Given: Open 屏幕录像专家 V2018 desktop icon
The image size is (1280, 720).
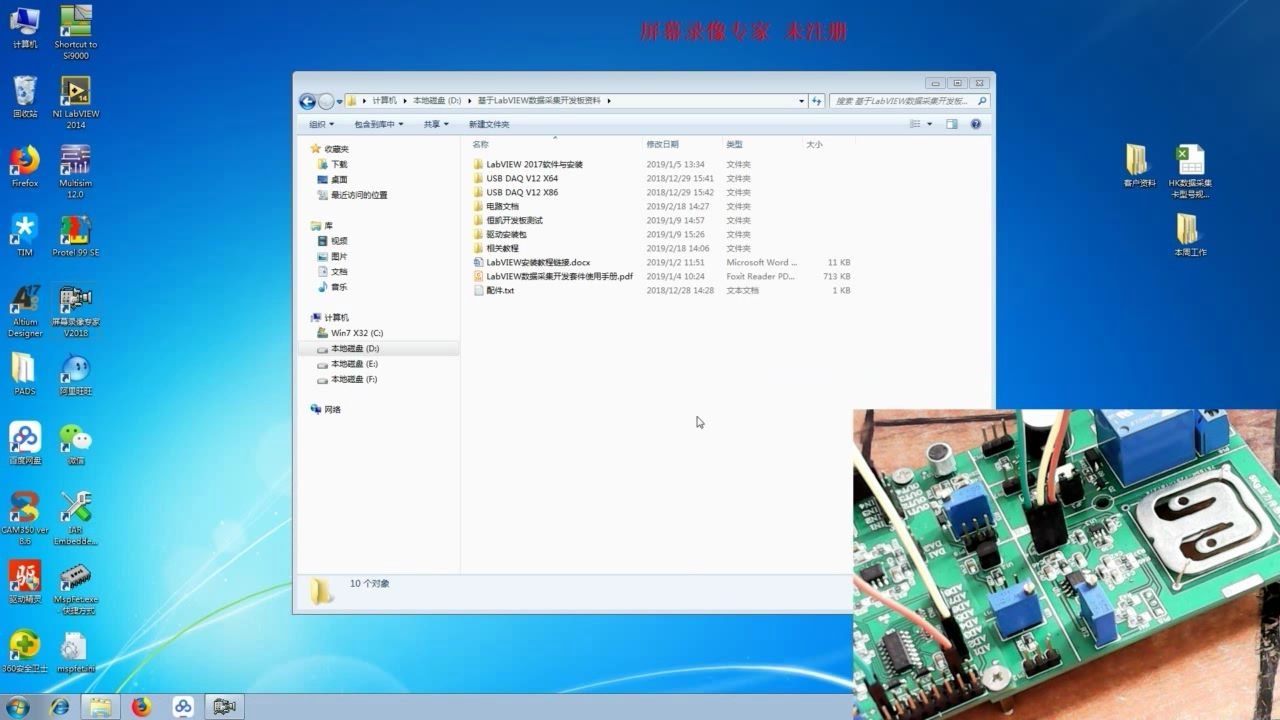Looking at the screenshot, I should [x=76, y=311].
